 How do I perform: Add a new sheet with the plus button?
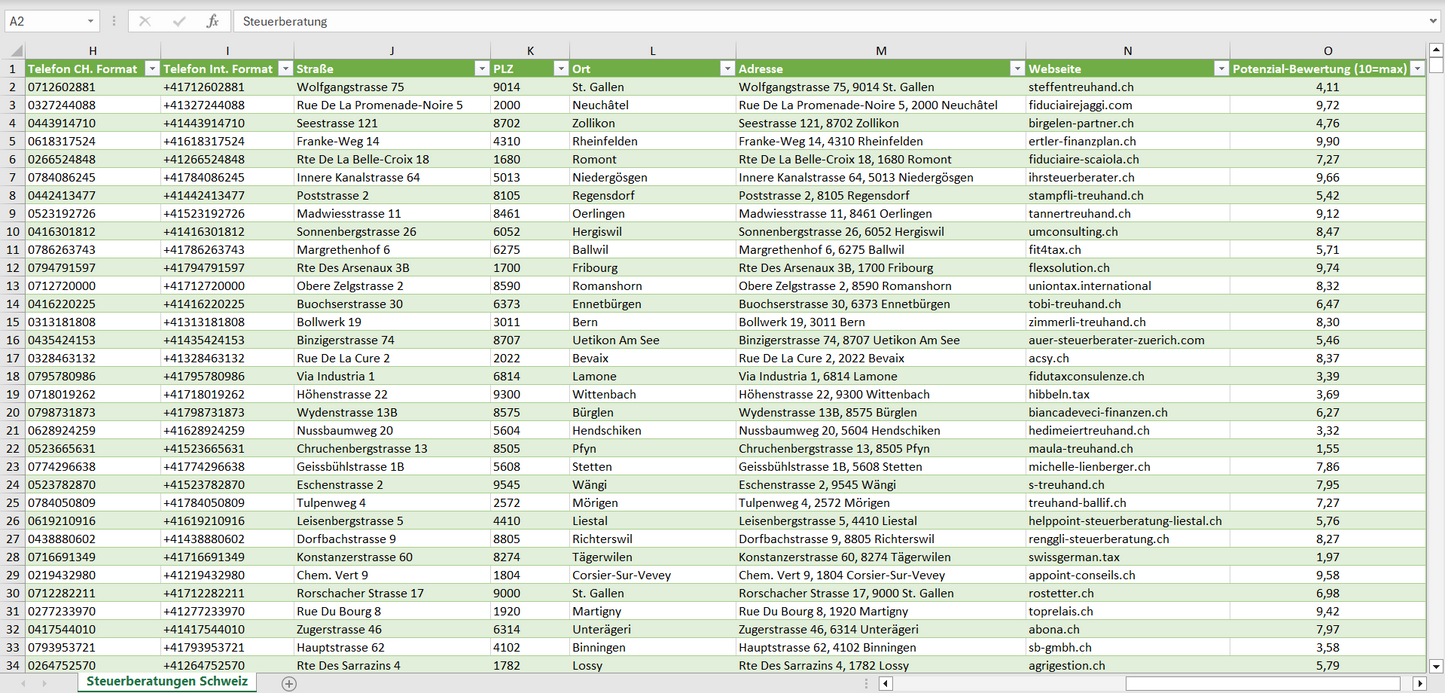[x=289, y=683]
